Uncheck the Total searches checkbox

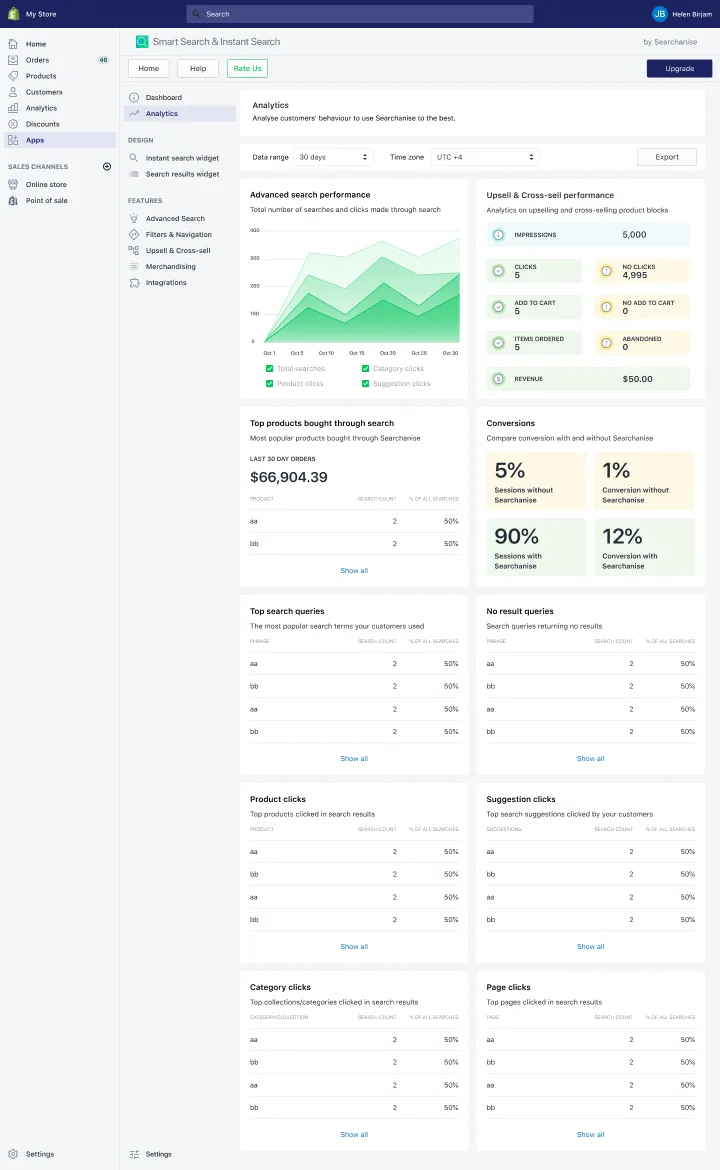[270, 369]
